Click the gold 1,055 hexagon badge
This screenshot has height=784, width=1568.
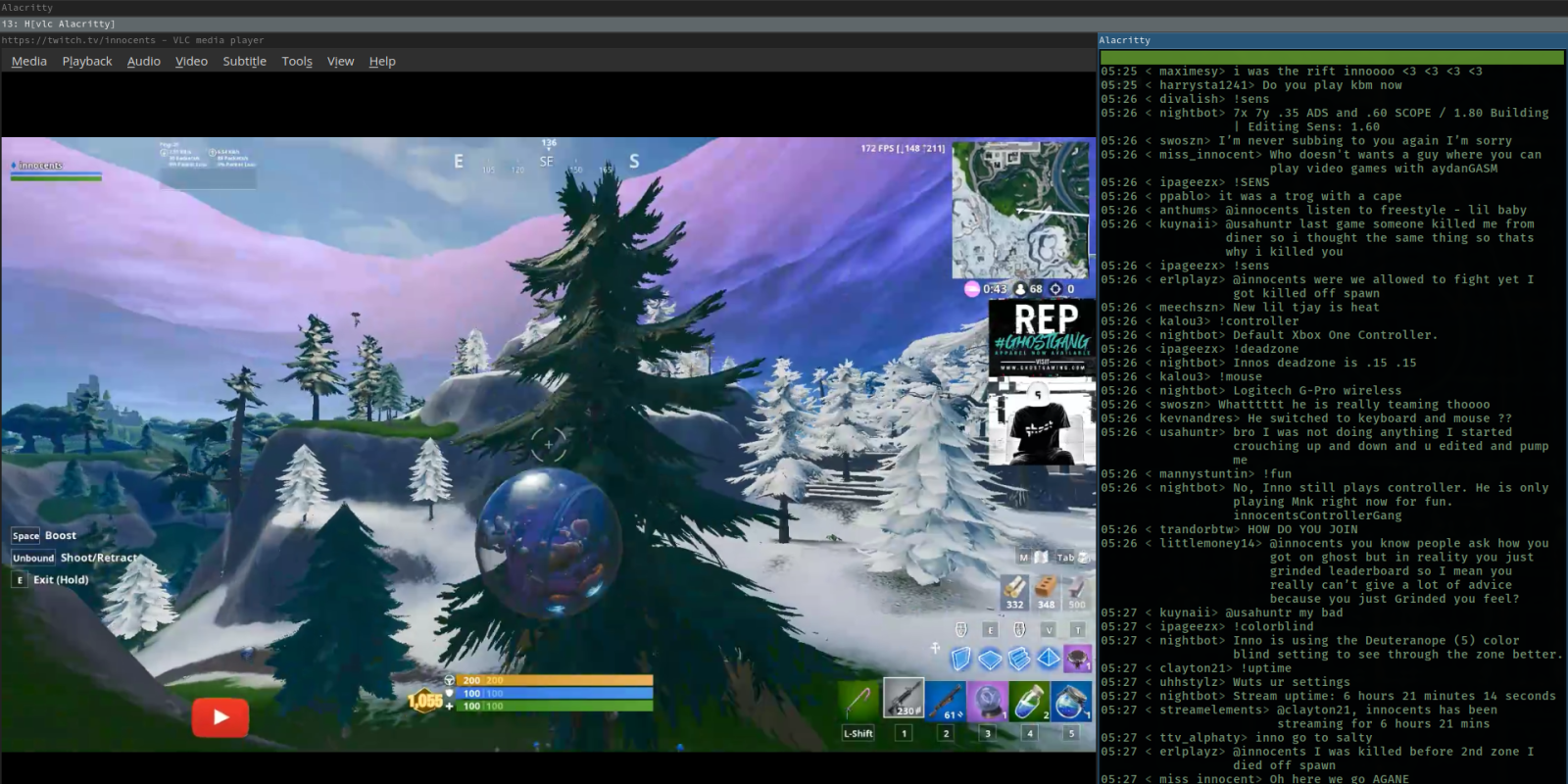pyautogui.click(x=424, y=701)
